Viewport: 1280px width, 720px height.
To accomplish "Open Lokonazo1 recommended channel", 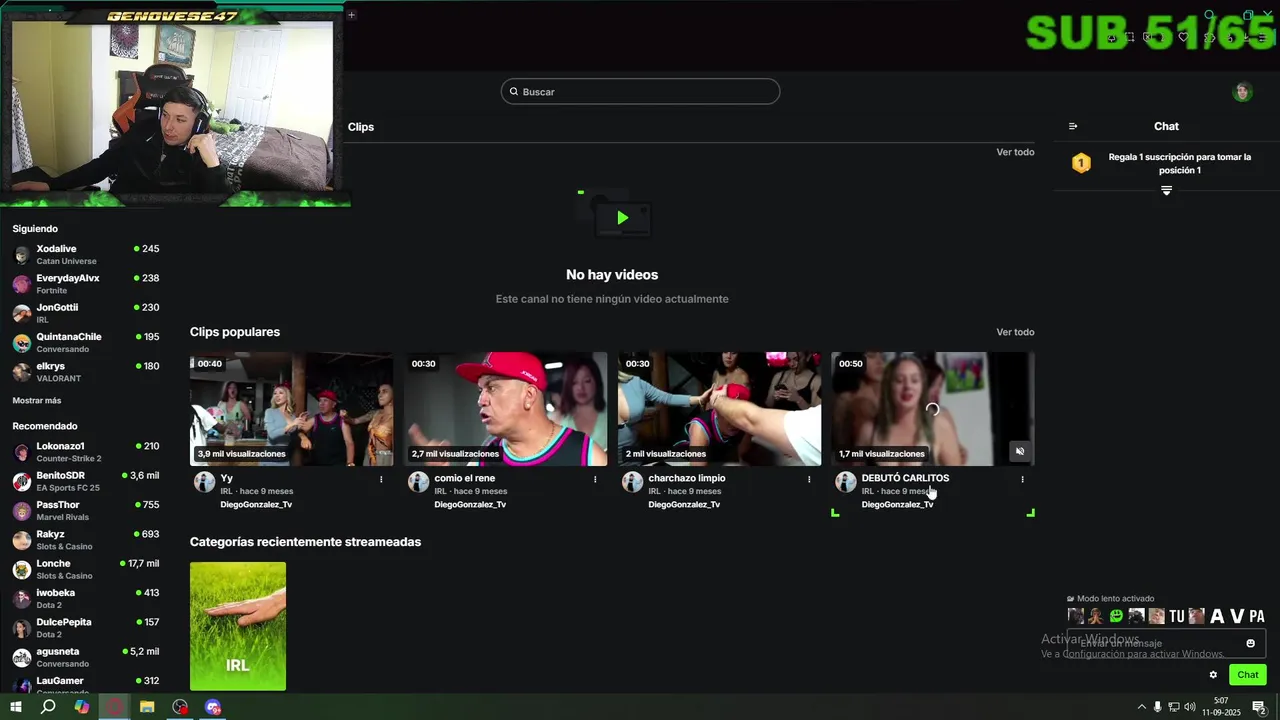I will click(x=86, y=452).
